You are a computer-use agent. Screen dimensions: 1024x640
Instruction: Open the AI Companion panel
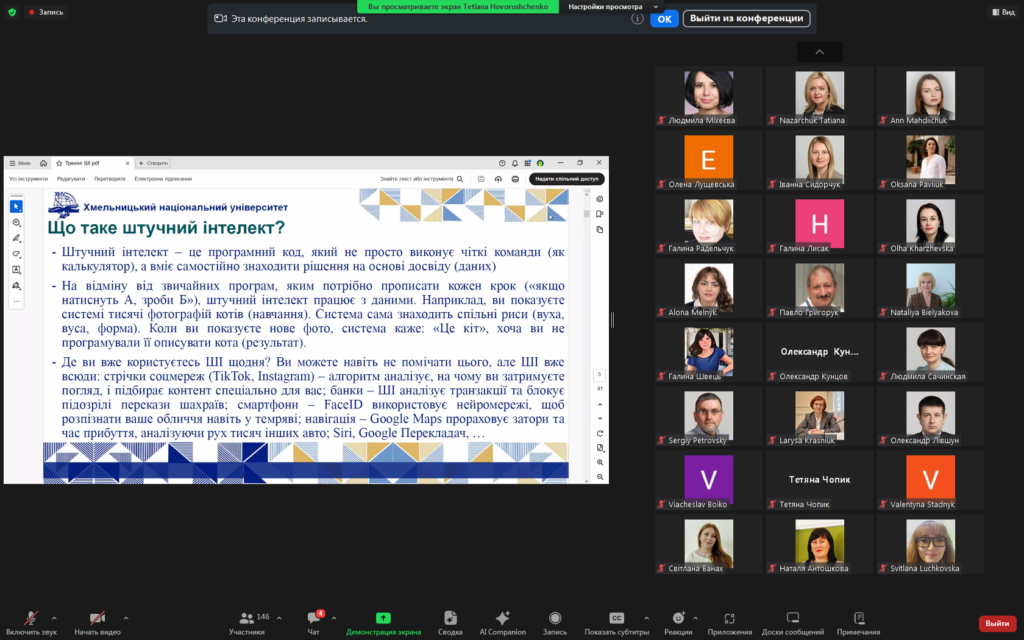pos(502,622)
